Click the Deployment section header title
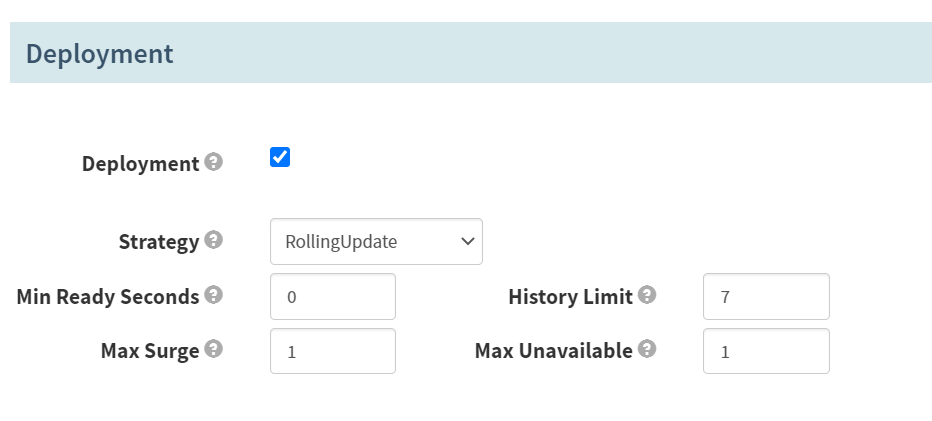 99,54
